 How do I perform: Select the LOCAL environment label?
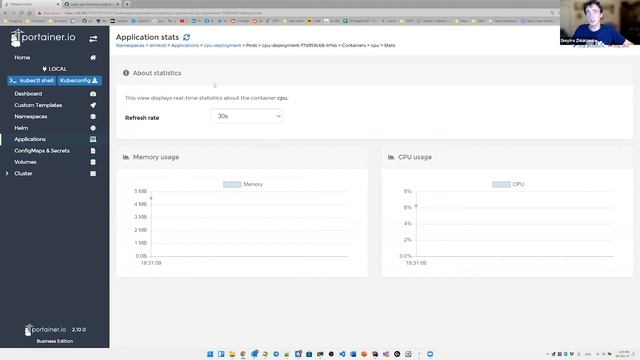(54, 69)
